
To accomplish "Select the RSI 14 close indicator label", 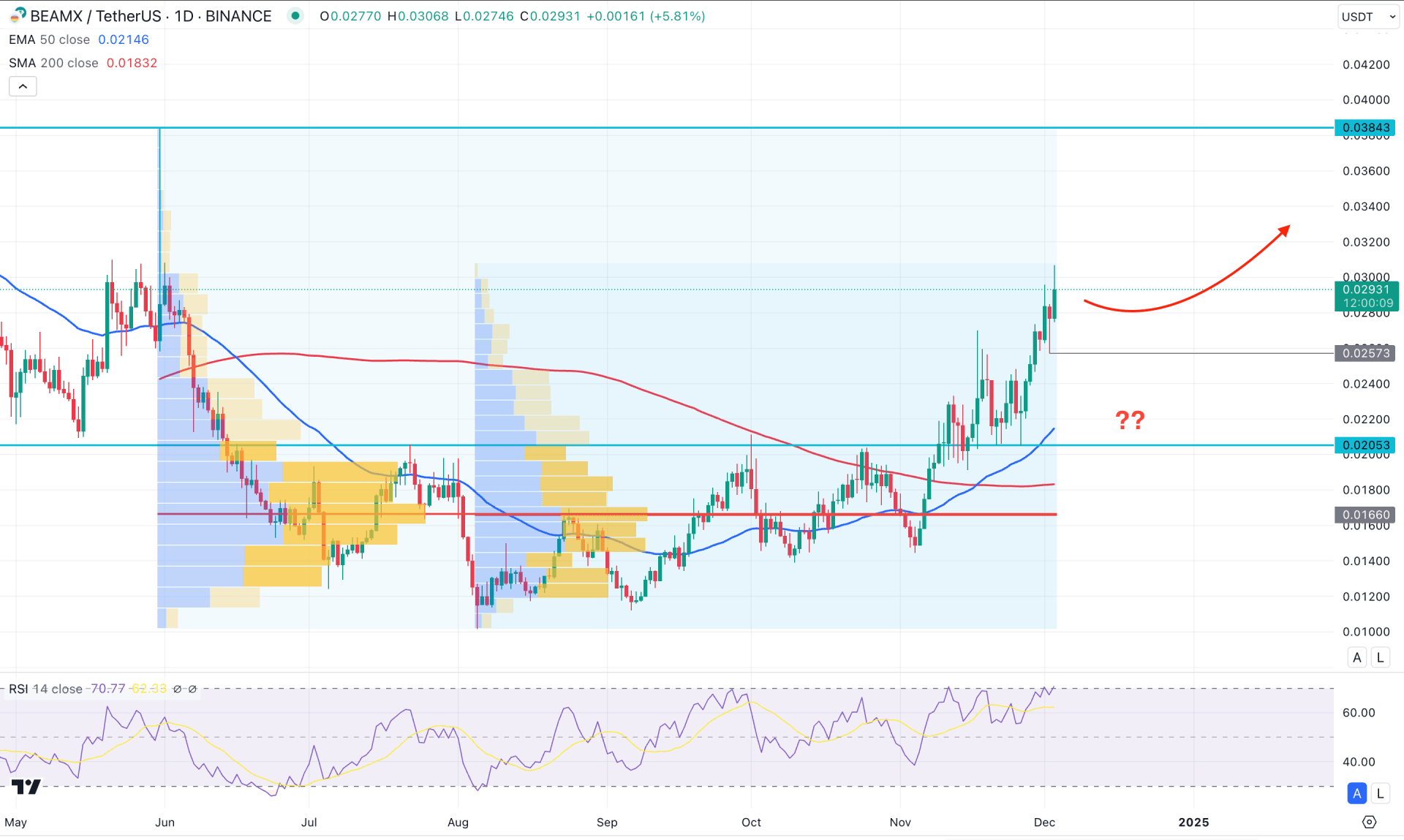I will (45, 689).
